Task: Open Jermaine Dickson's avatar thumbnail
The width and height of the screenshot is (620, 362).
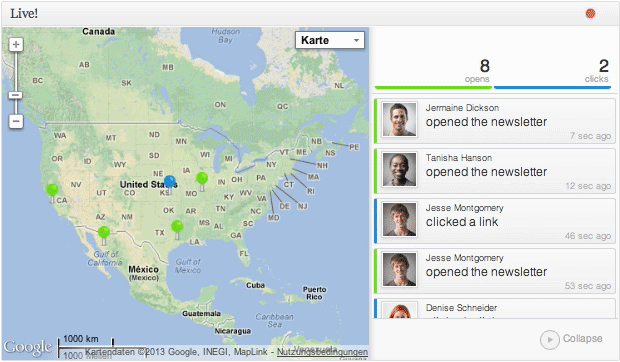Action: tap(399, 119)
